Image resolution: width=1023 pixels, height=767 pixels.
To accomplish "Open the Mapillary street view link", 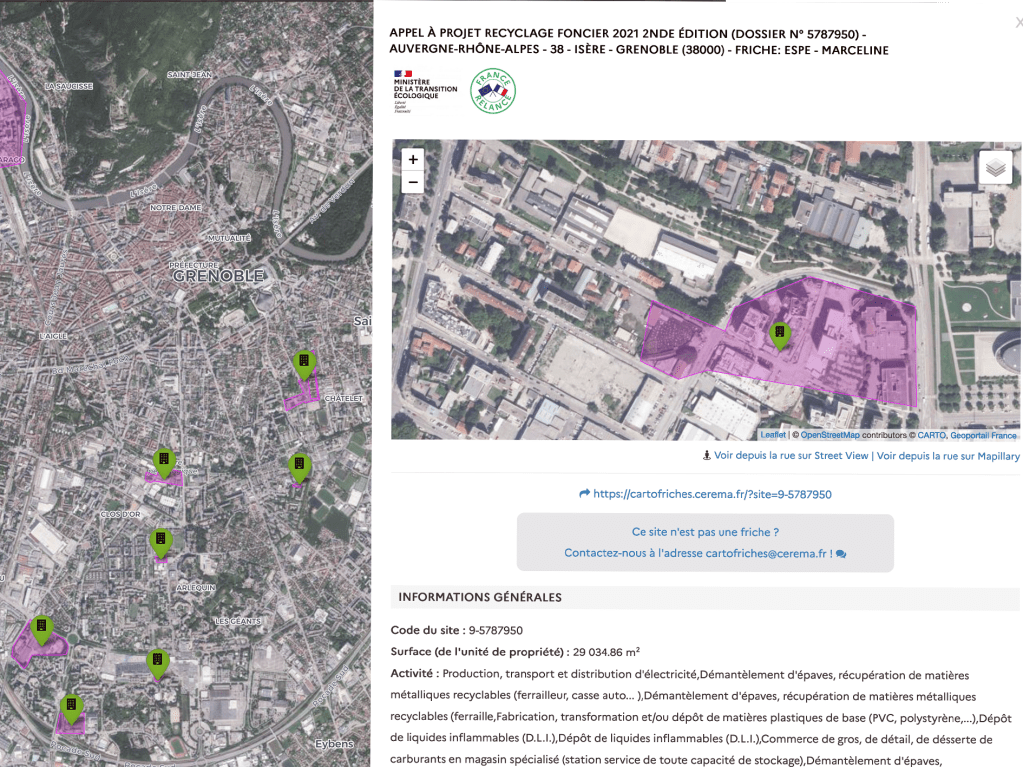I will [948, 456].
